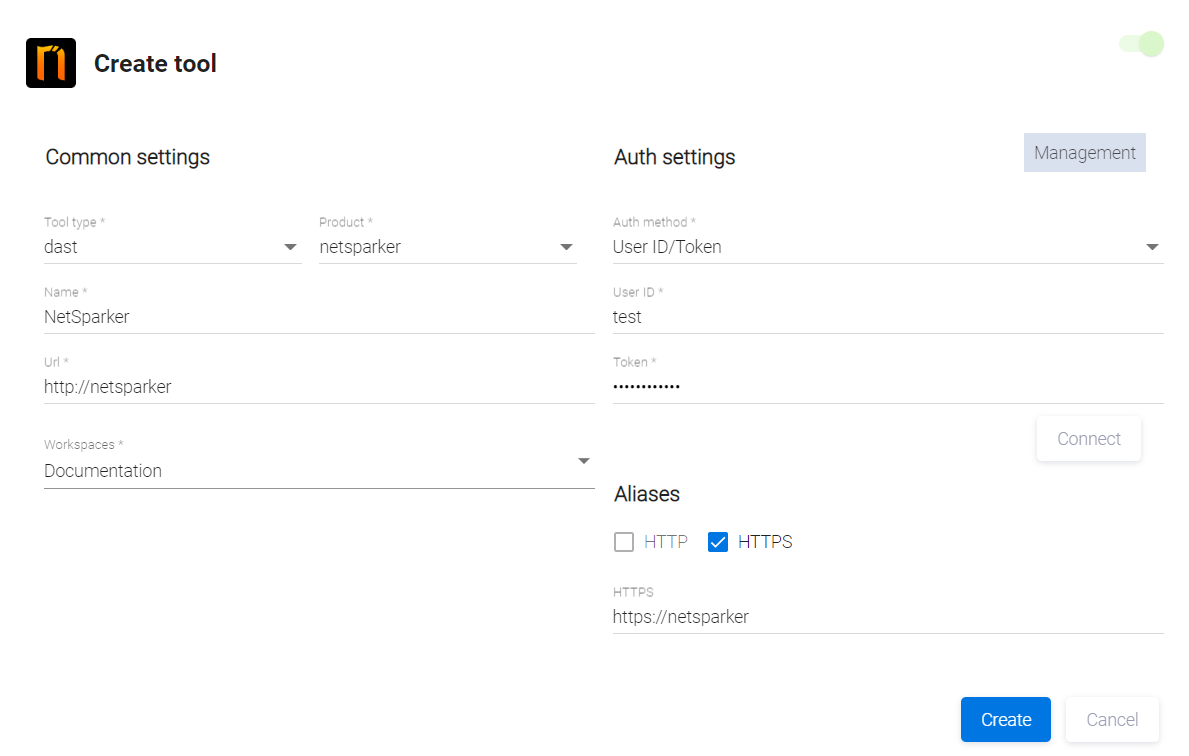Open the Auth method dropdown
This screenshot has width=1189, height=756.
pos(887,247)
